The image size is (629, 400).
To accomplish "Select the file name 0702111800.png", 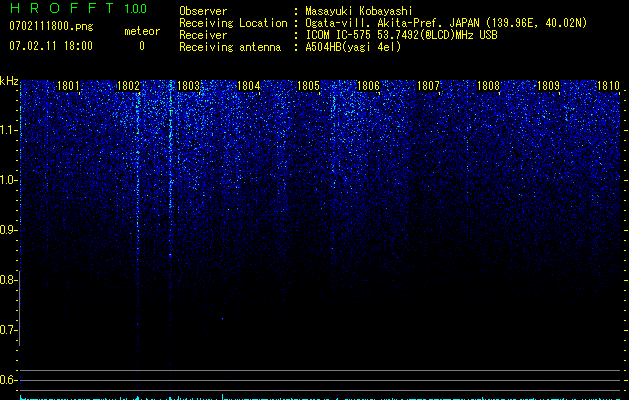I will coord(51,27).
